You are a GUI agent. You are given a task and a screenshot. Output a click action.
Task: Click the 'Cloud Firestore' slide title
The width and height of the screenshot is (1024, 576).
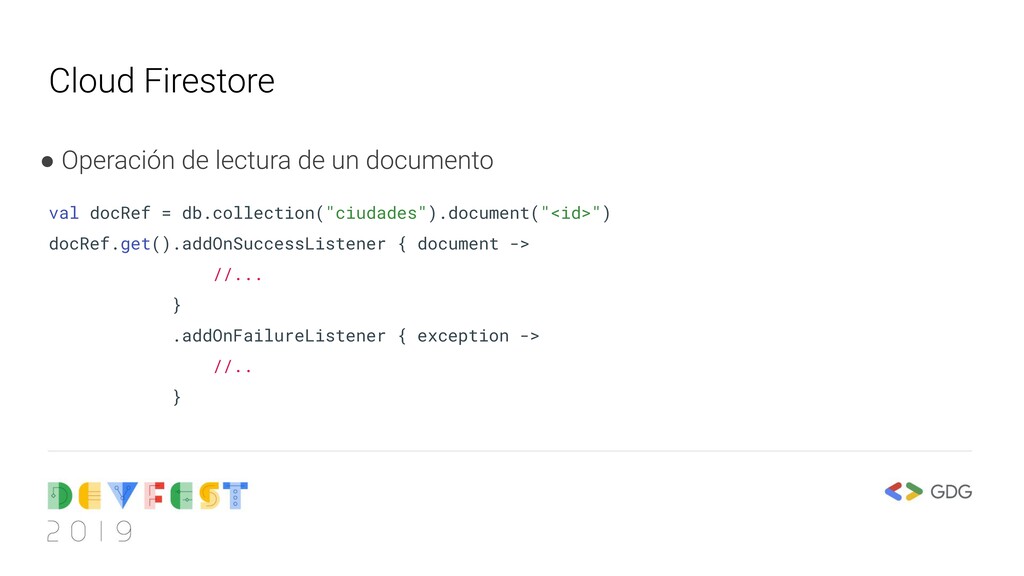[162, 81]
